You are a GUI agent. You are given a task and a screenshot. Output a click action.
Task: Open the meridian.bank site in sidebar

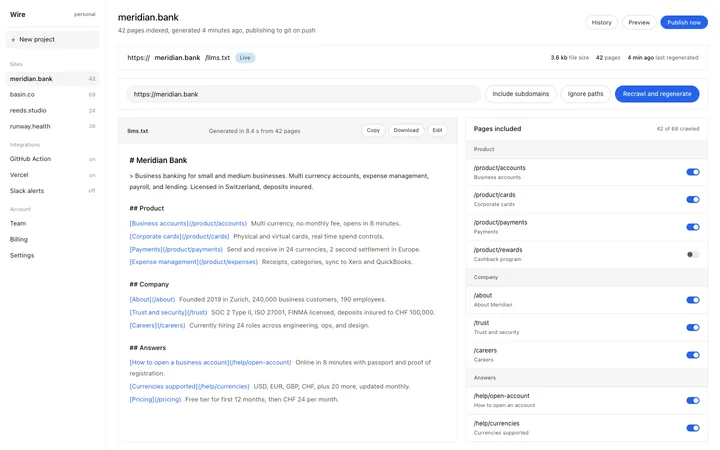[x=52, y=79]
